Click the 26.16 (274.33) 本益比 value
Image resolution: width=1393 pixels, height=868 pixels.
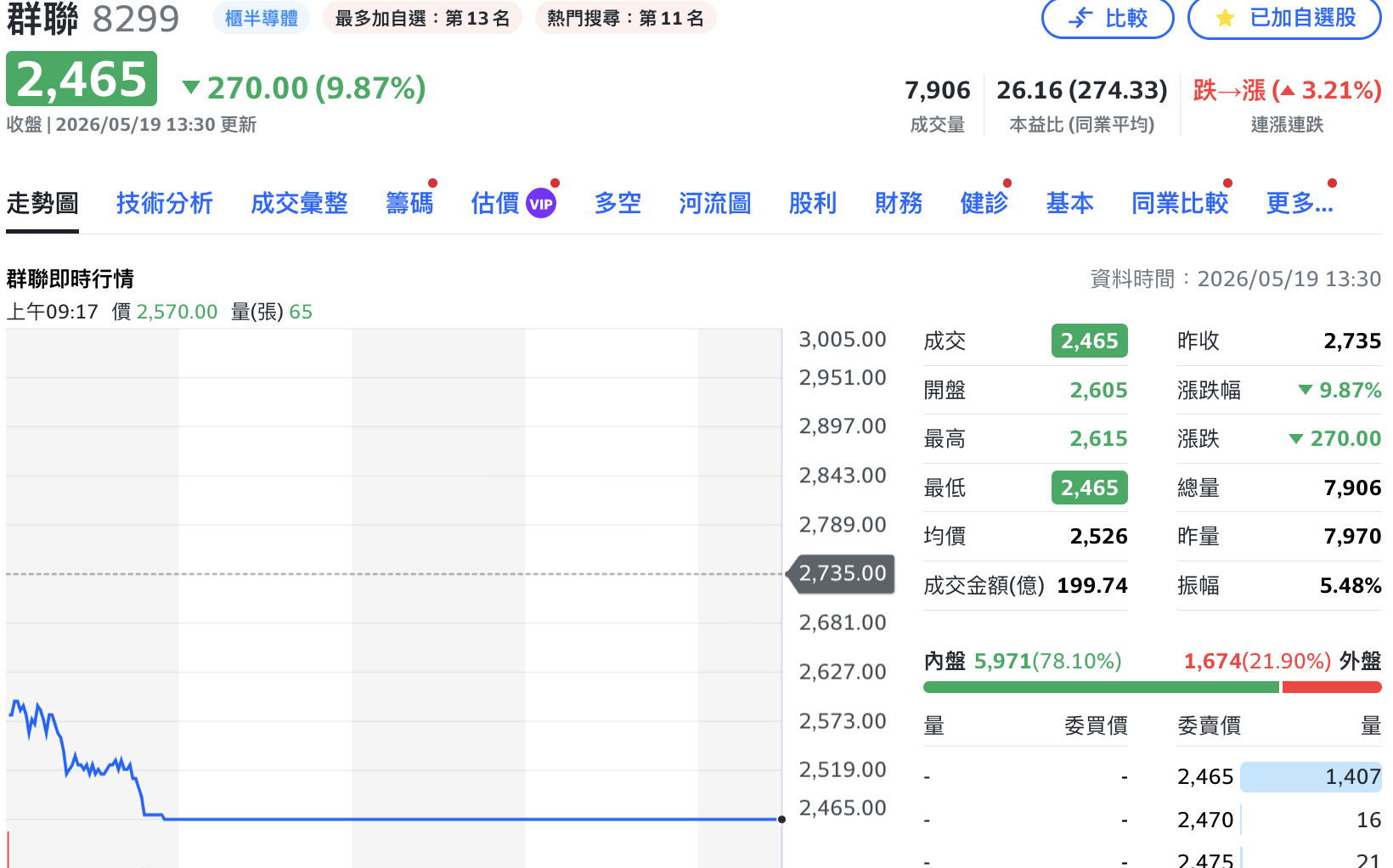pyautogui.click(x=1082, y=90)
